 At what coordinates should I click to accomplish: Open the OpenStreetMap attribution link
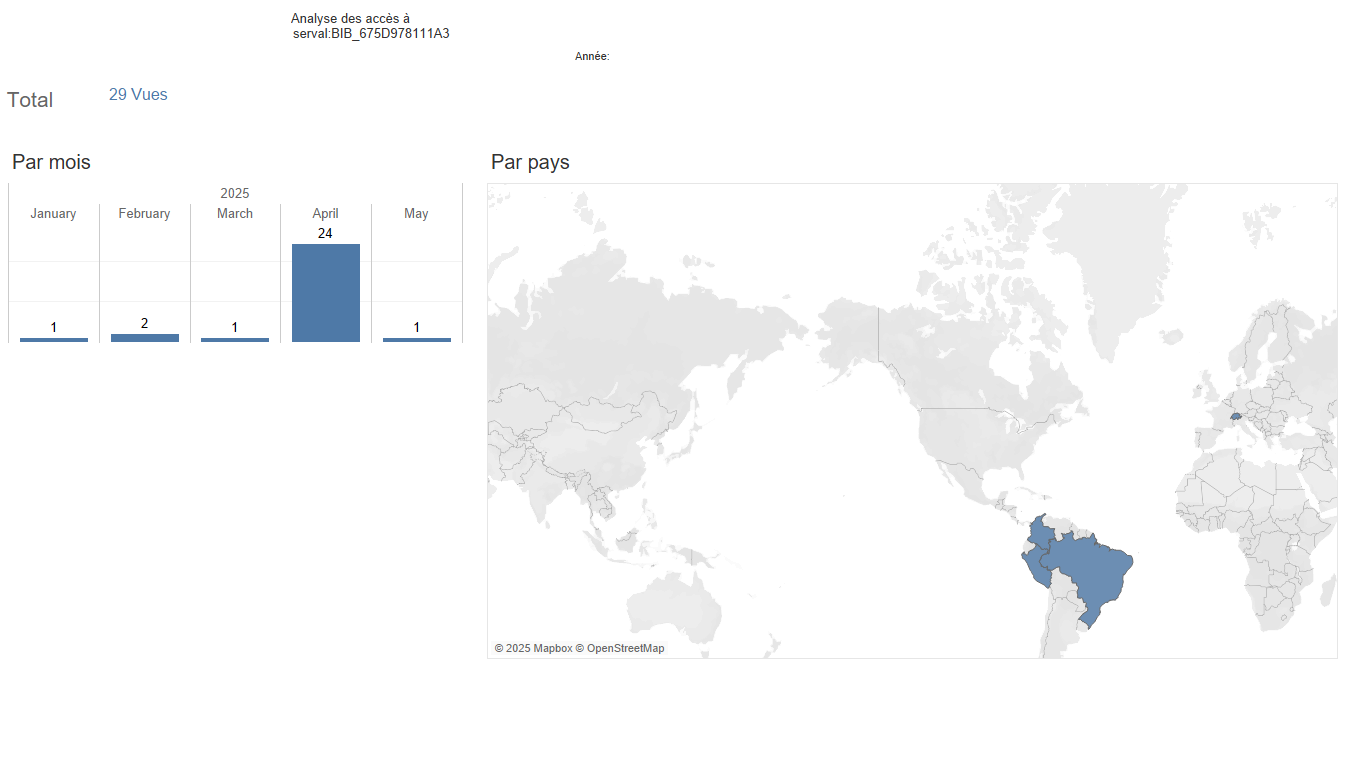[x=619, y=648]
